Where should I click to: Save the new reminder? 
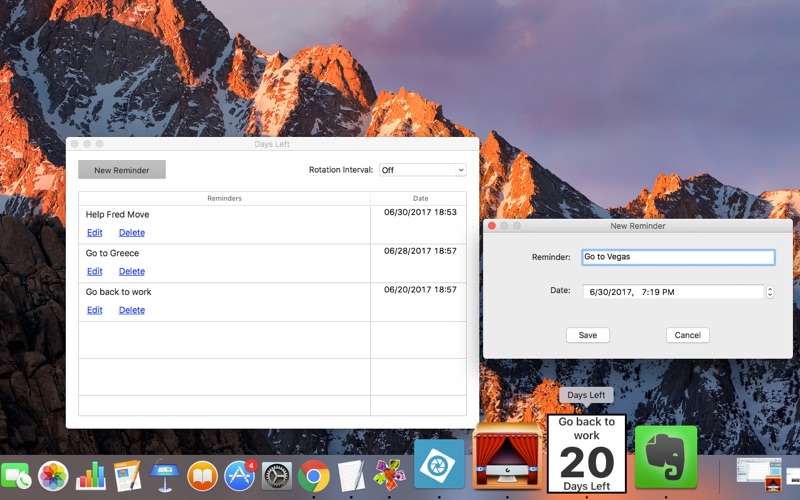pos(588,335)
